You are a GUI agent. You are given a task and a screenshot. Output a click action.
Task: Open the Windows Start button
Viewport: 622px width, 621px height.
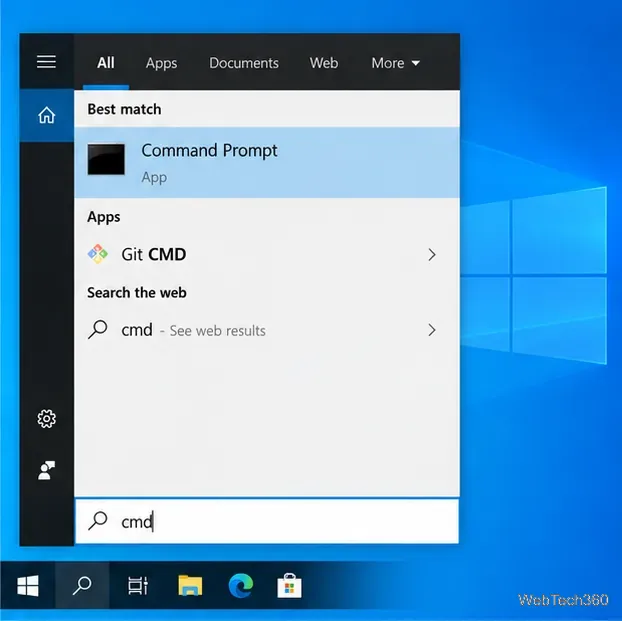pos(27,585)
